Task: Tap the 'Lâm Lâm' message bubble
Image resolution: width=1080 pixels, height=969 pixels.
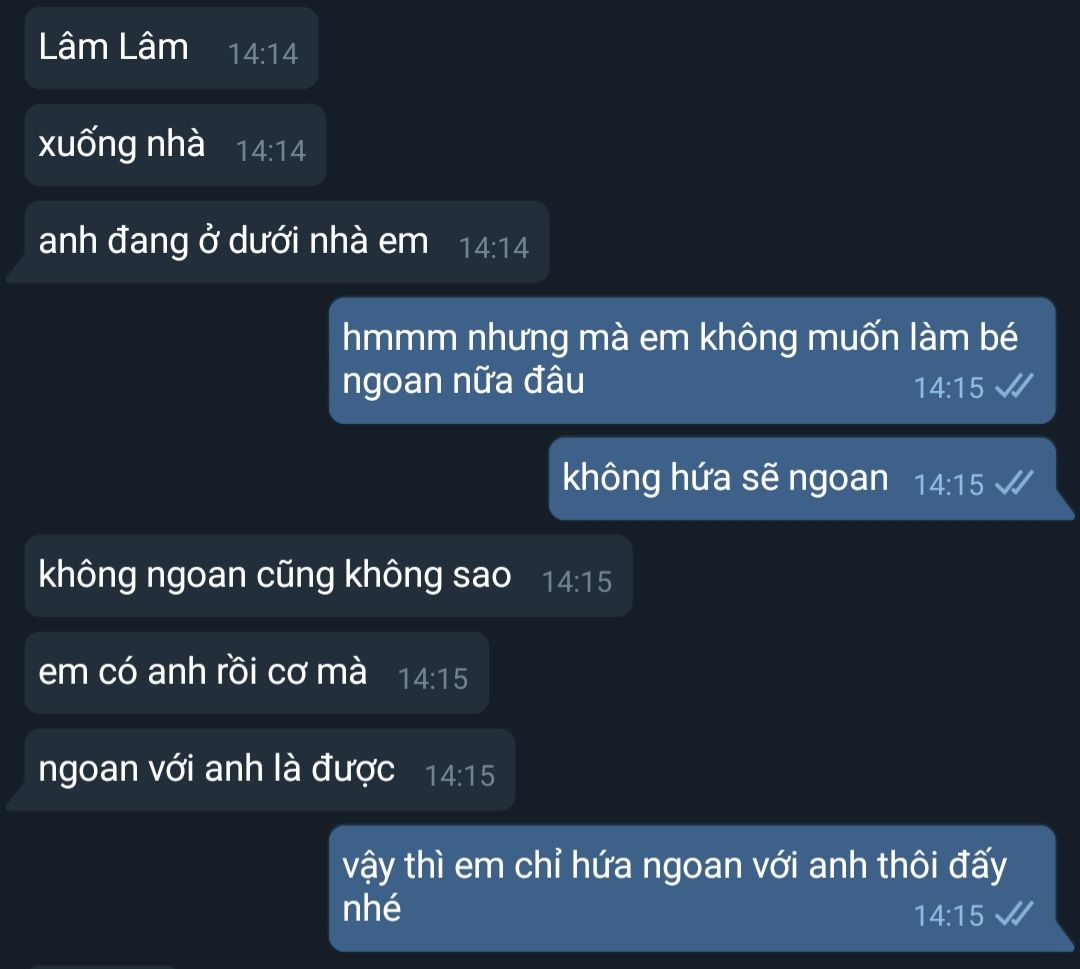Action: point(171,48)
